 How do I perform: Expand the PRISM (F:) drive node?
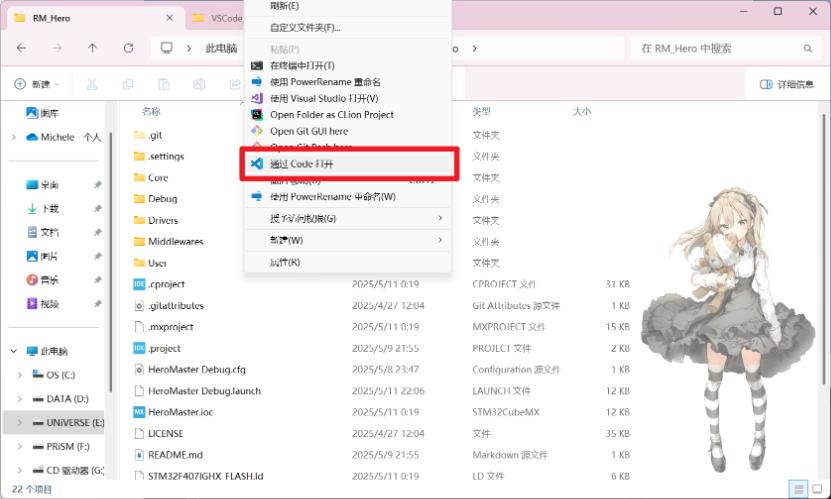click(x=20, y=447)
